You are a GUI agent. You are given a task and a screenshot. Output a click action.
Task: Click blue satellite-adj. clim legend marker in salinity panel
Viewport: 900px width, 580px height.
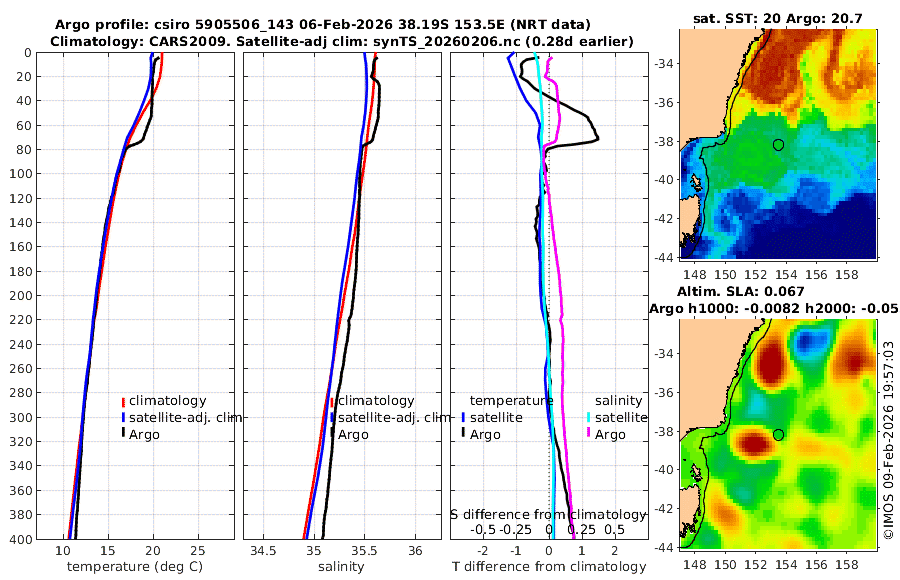pos(332,417)
